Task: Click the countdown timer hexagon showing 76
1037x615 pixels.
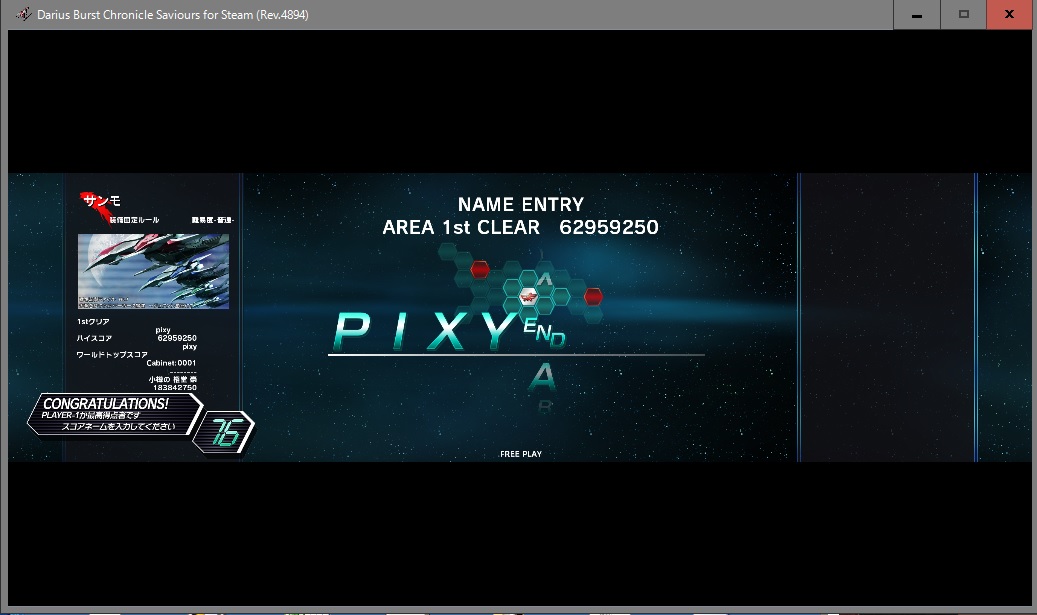Action: (226, 431)
